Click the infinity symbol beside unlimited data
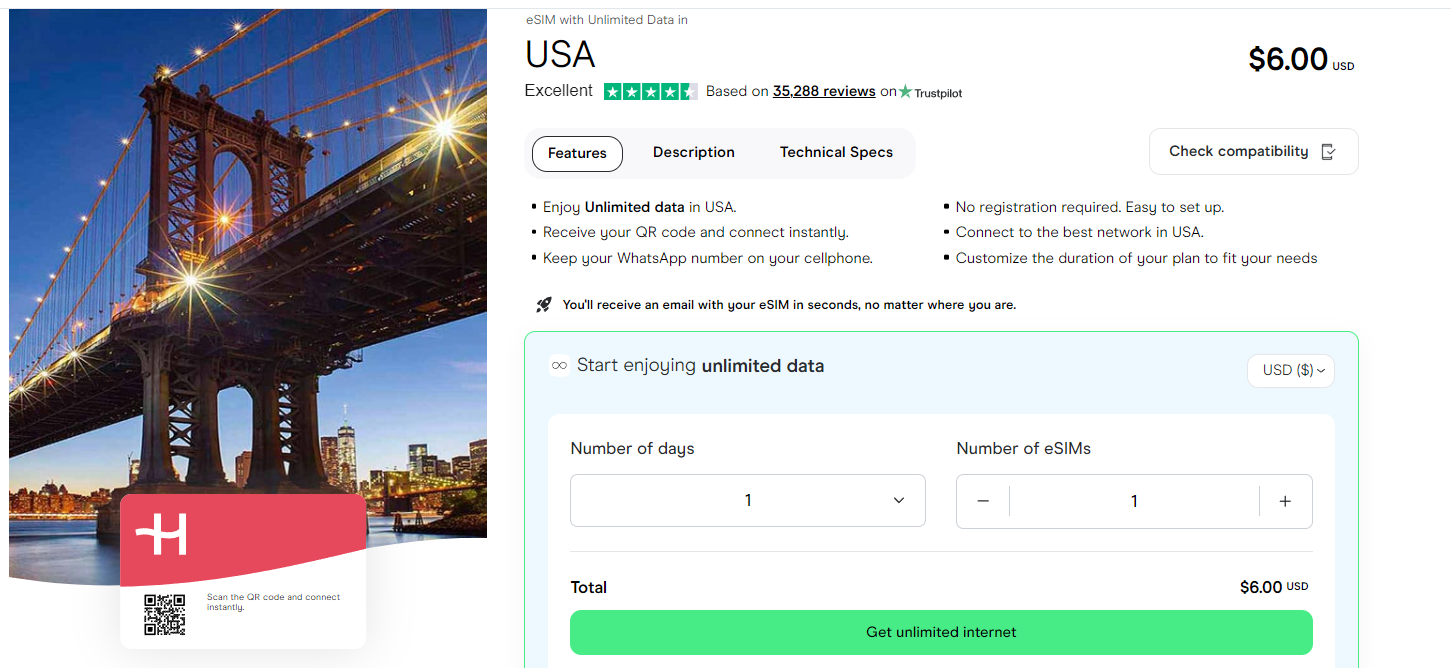This screenshot has width=1451, height=668. (558, 366)
